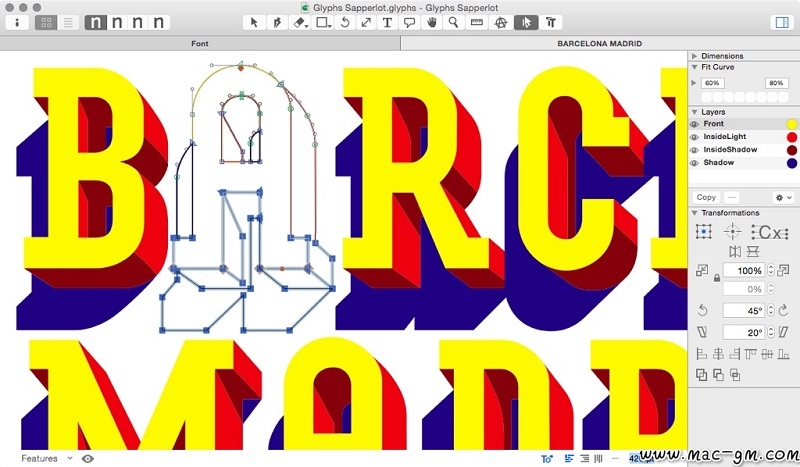Switch to the Font tab

pyautogui.click(x=200, y=44)
